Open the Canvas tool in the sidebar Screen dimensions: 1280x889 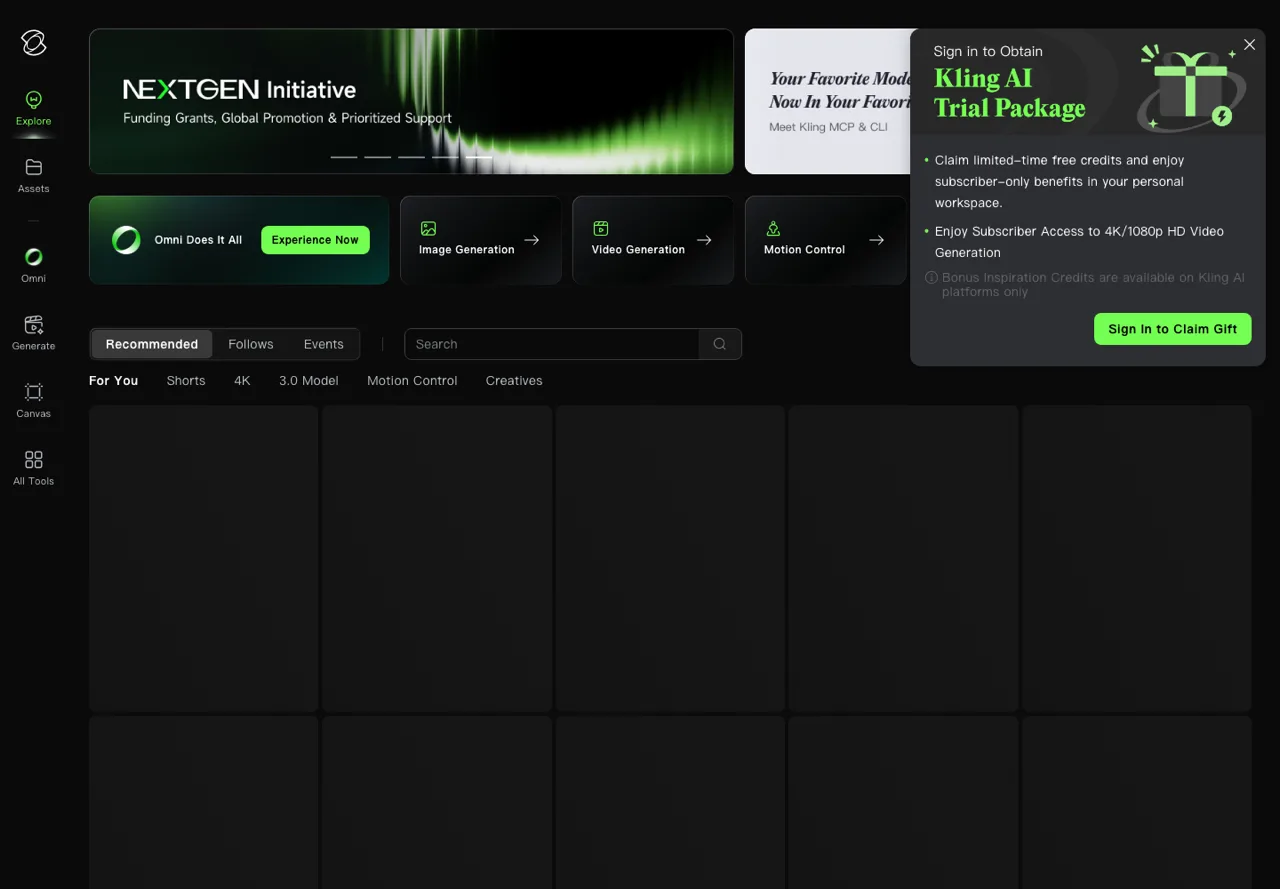(x=33, y=401)
